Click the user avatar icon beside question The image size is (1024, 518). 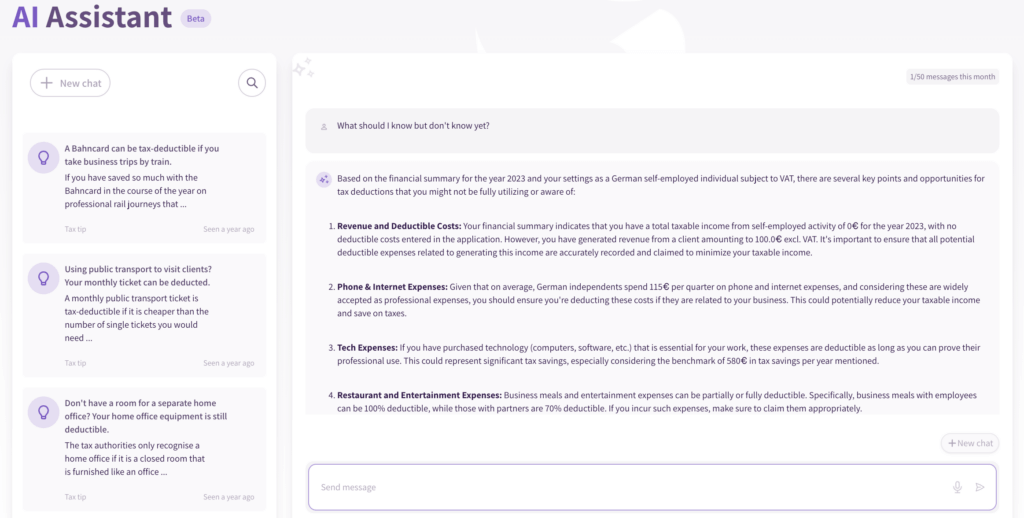tap(324, 127)
